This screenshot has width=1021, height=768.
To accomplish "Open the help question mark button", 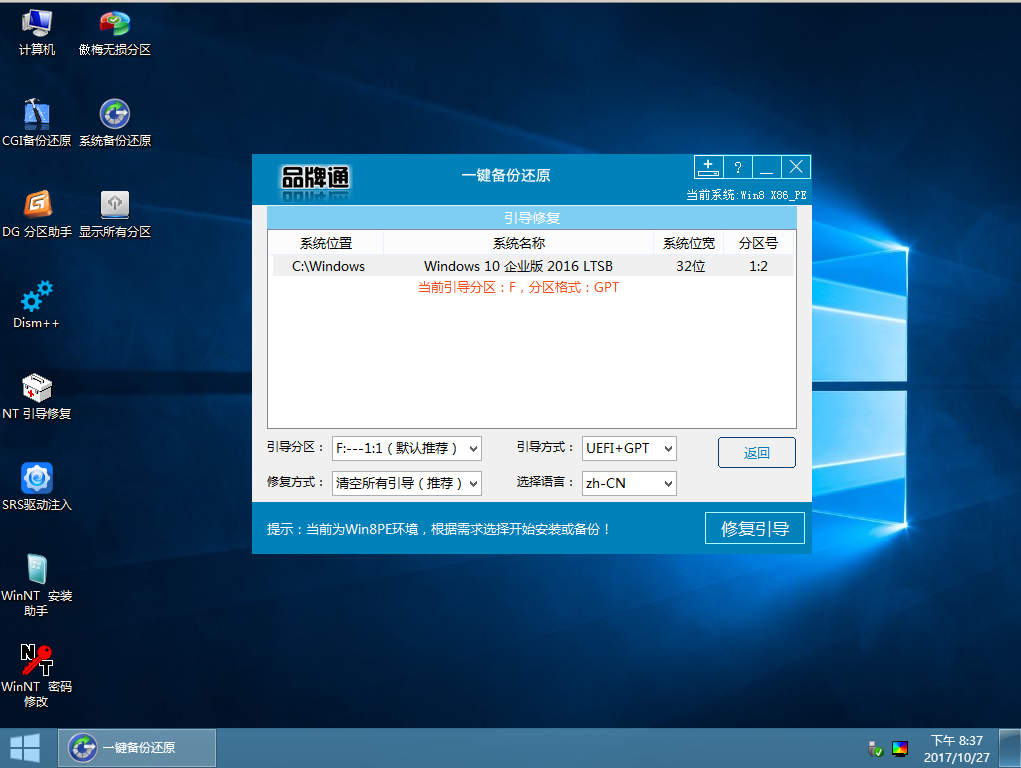I will coord(738,167).
